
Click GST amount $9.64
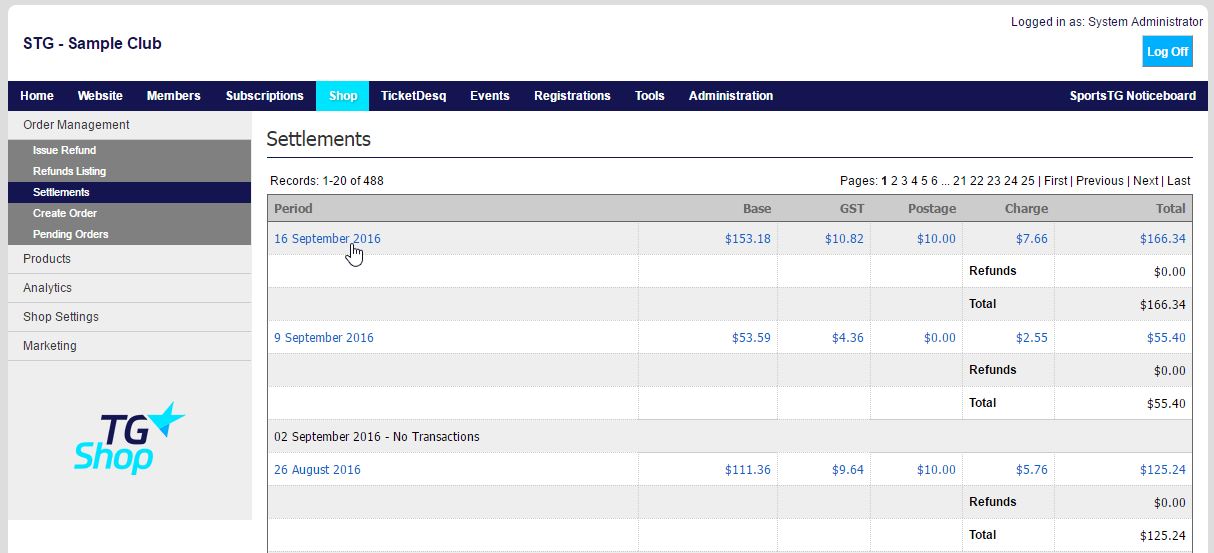pos(848,470)
